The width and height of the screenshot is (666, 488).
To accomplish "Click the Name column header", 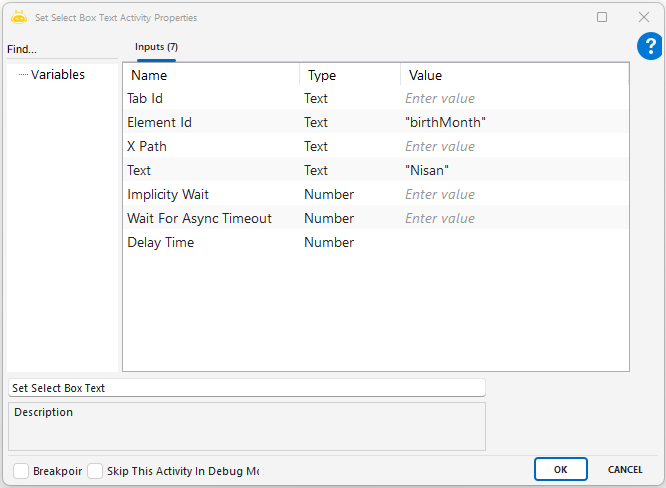I will pos(210,75).
